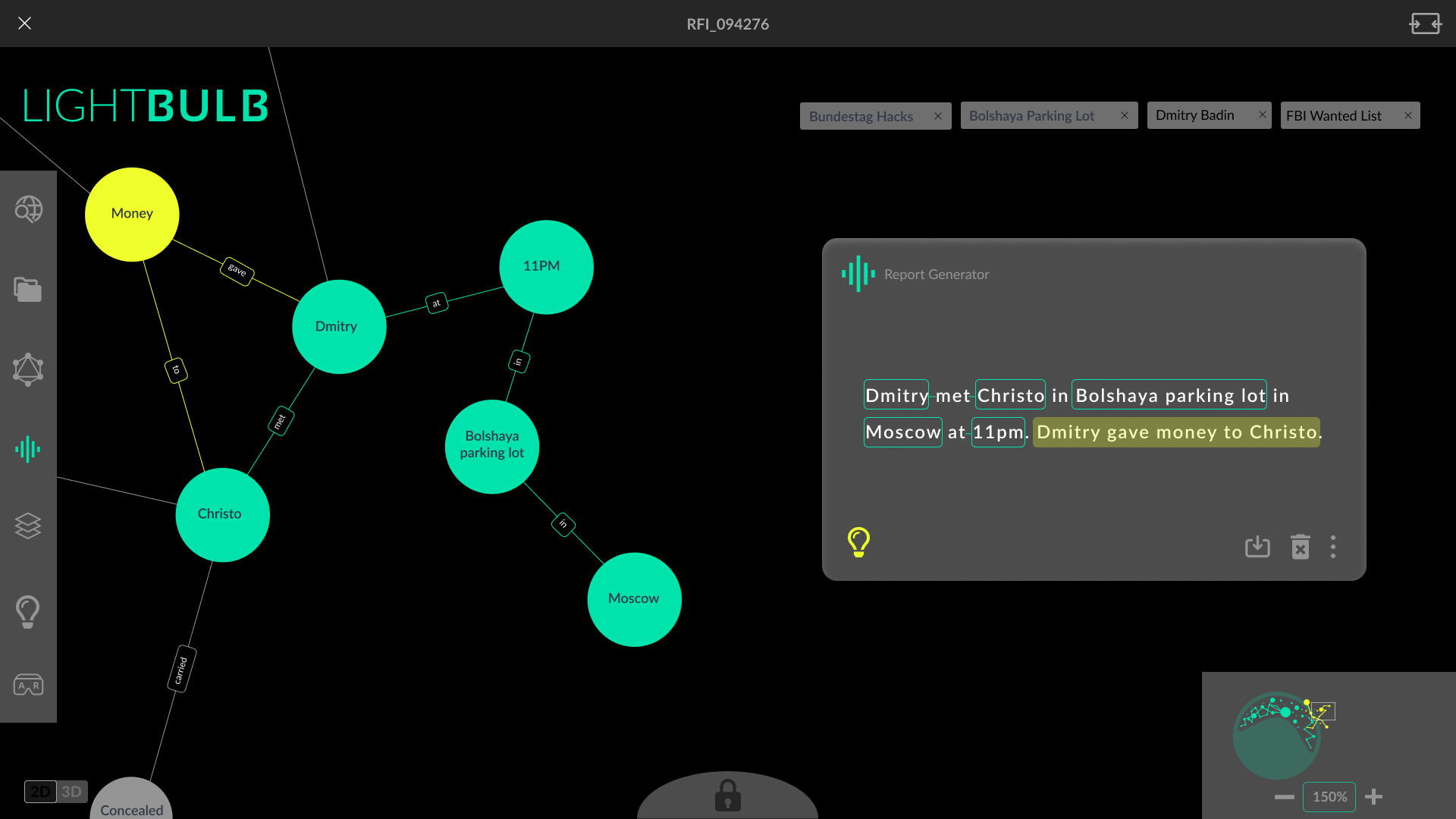The image size is (1456, 819).
Task: Unlock the bottom lock panel
Action: [x=727, y=795]
